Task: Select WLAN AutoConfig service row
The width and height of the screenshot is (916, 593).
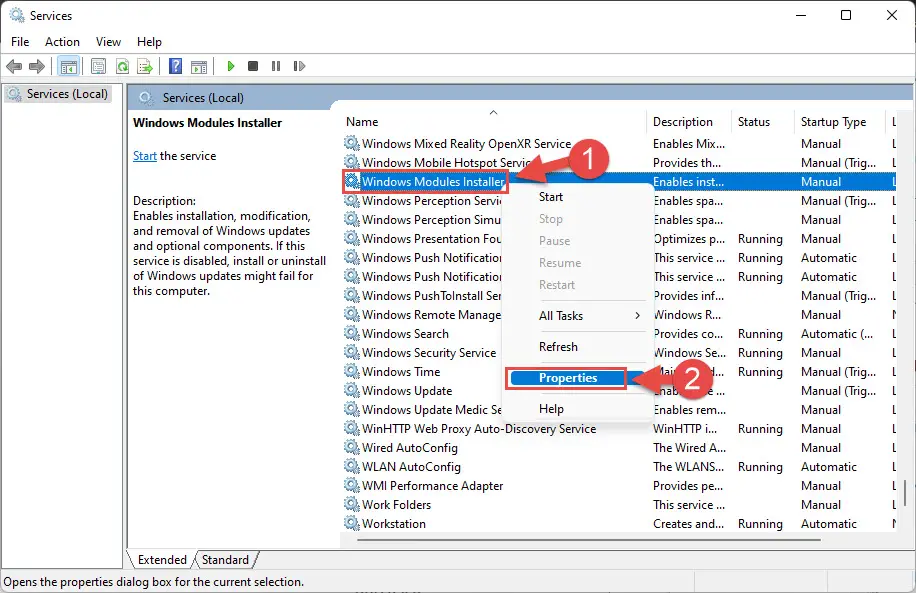Action: point(619,466)
